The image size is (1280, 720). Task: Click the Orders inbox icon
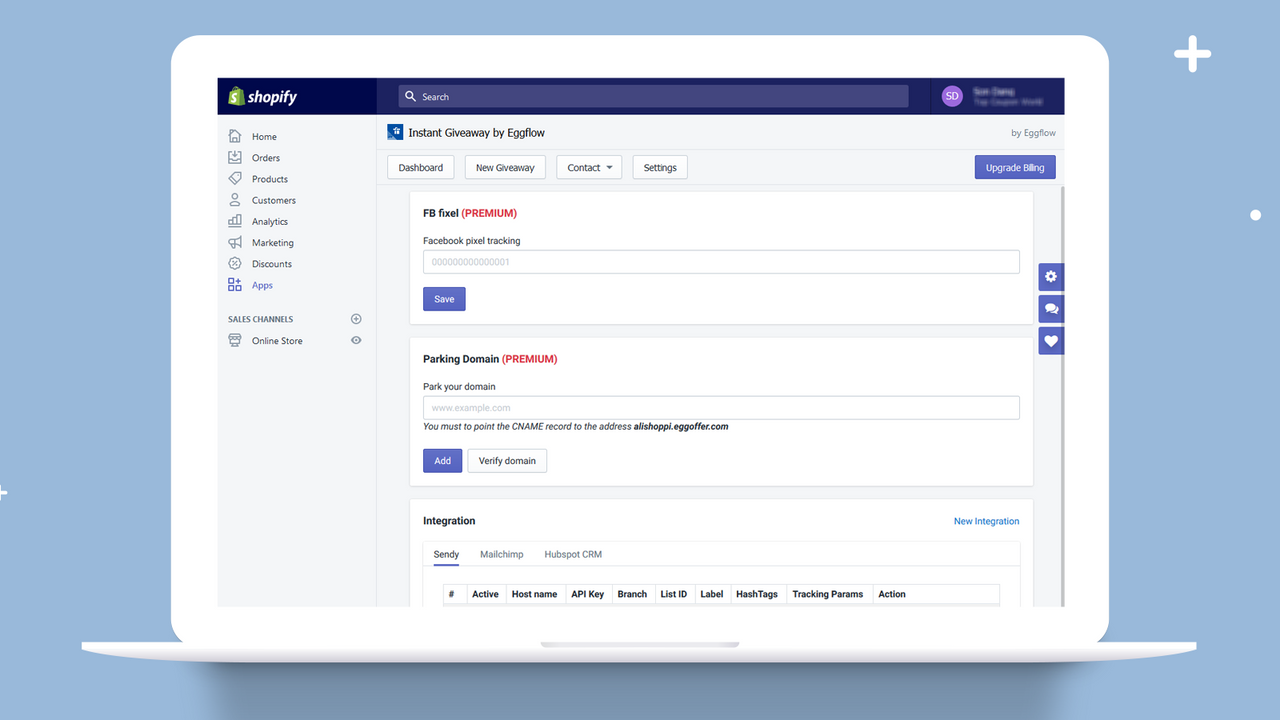tap(235, 157)
